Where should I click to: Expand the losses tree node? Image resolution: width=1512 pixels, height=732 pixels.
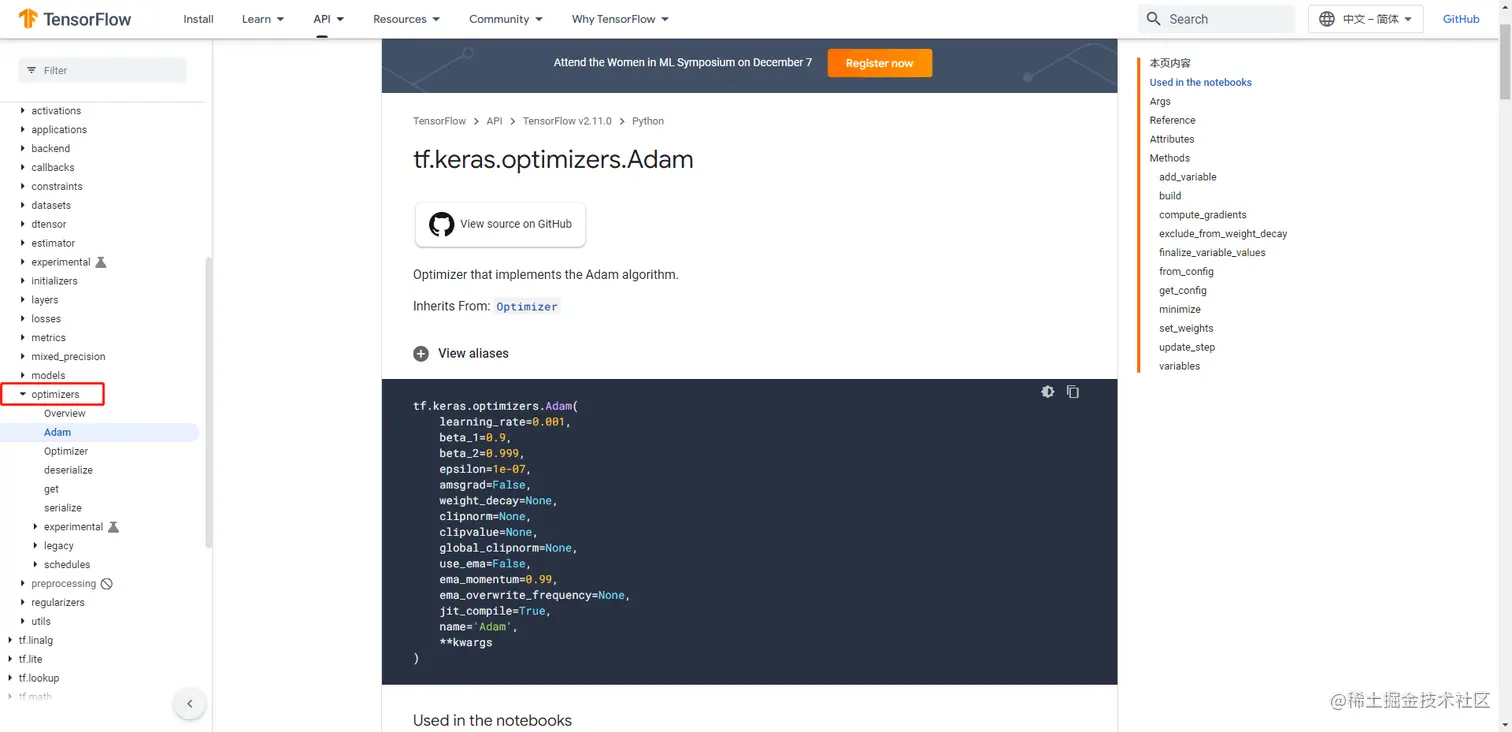tap(22, 319)
